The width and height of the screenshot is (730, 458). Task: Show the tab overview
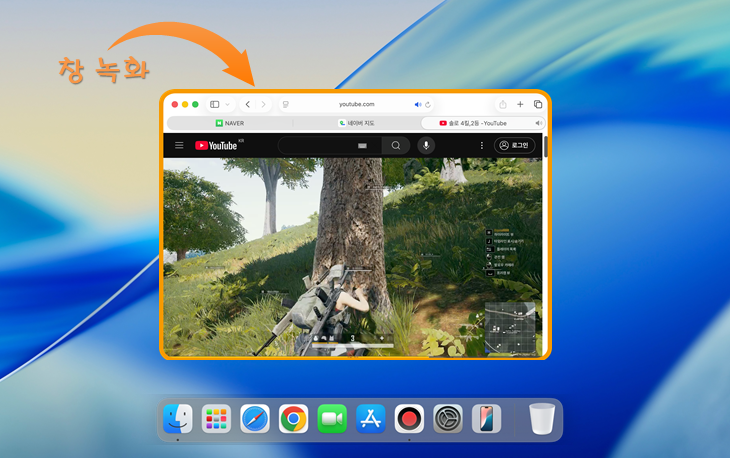[538, 104]
